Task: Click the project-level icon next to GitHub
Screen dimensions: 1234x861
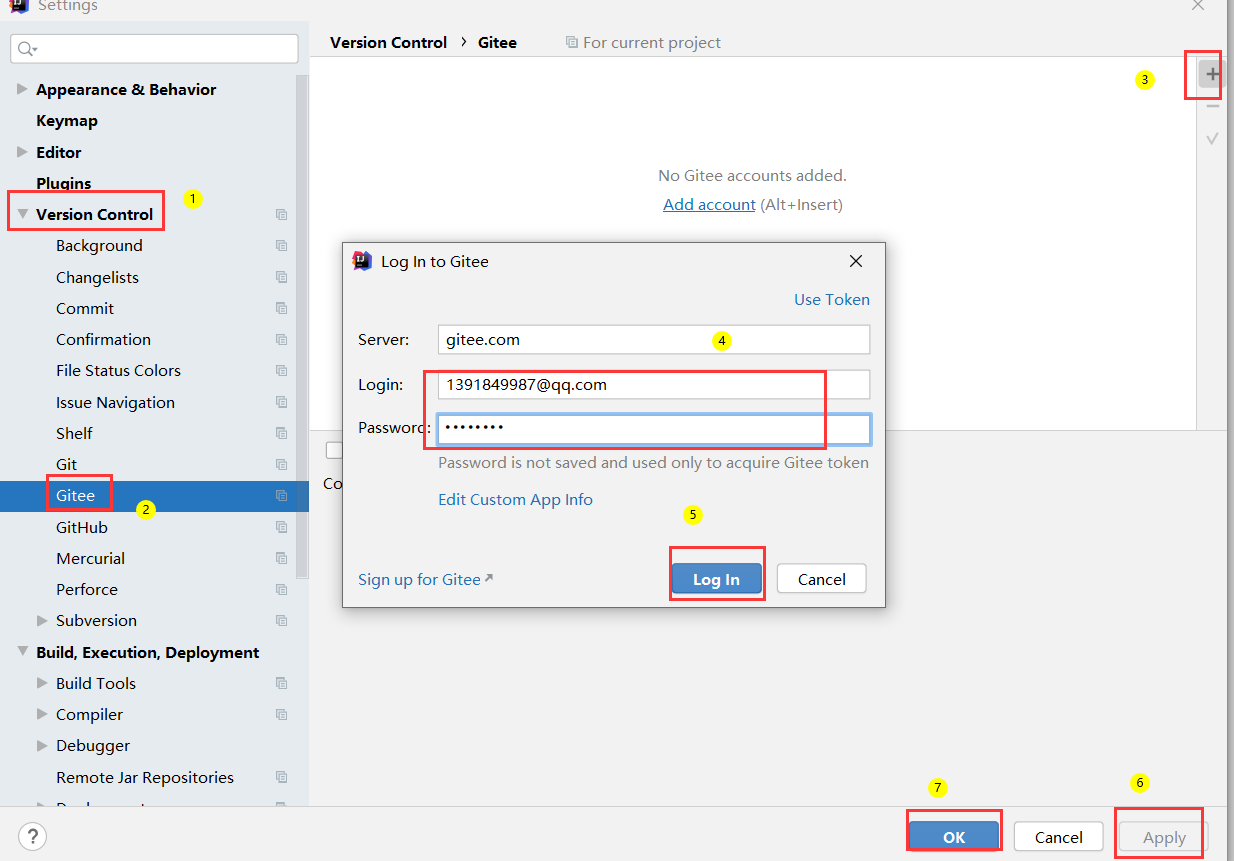Action: pos(281,527)
